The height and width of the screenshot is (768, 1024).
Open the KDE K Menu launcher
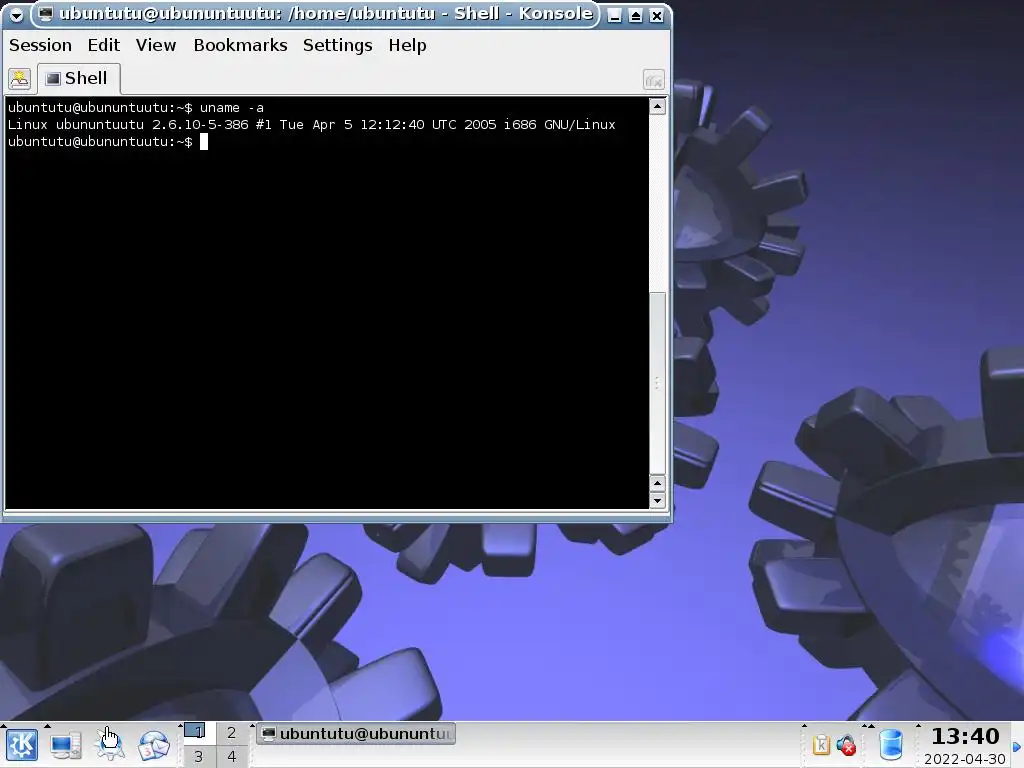22,745
